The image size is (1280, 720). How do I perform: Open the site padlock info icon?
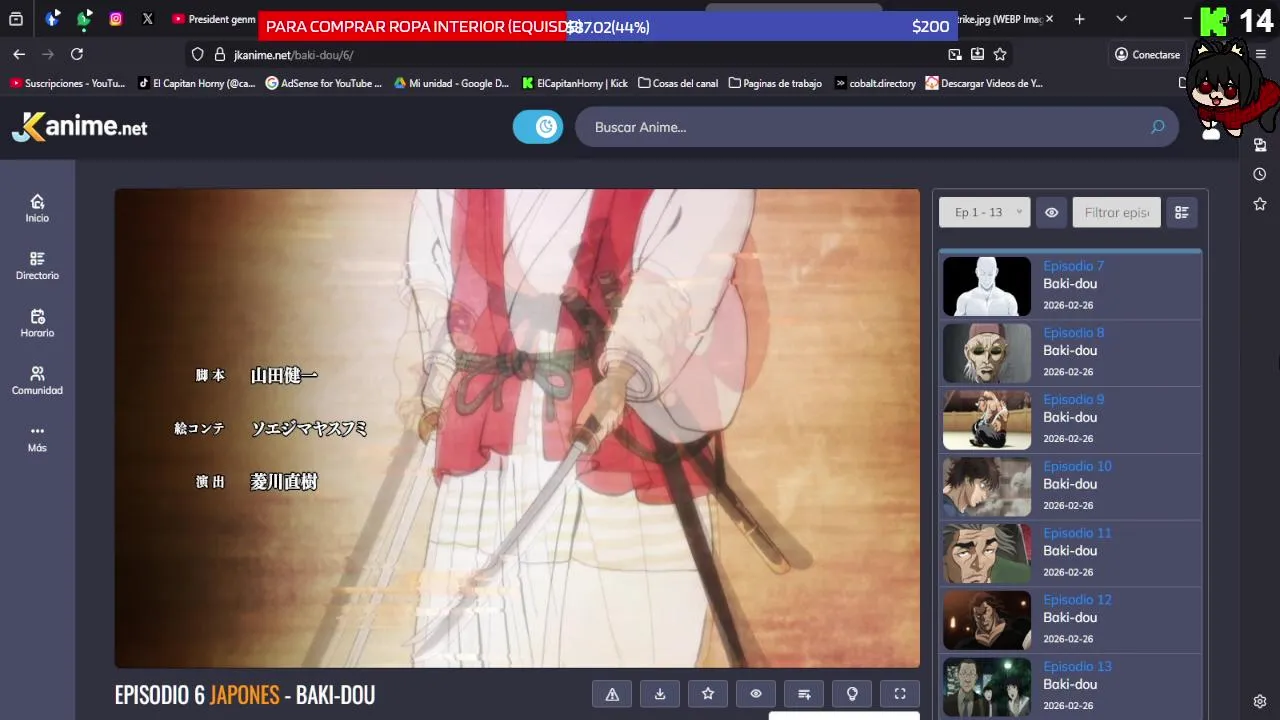220,55
